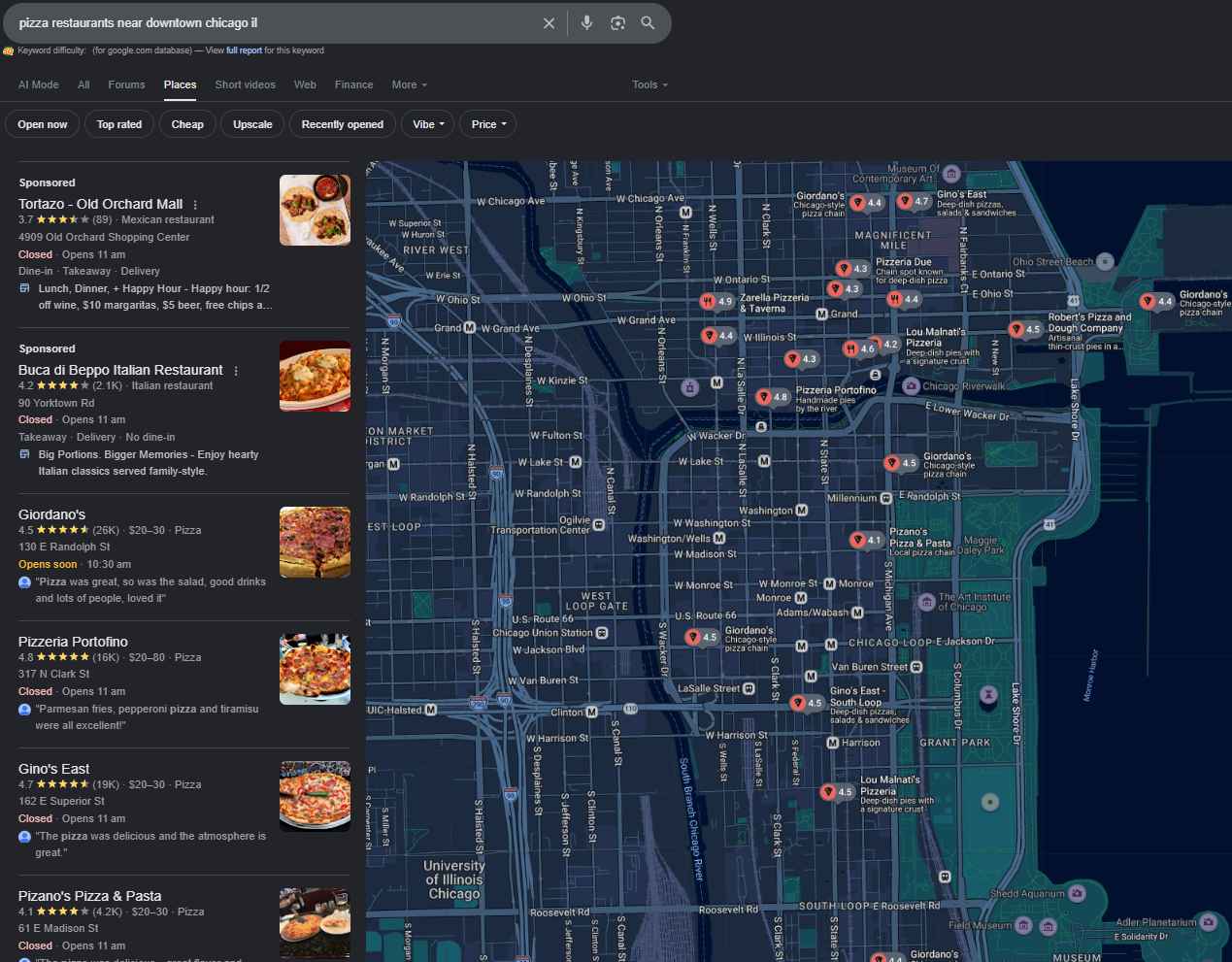Open the full report keyword link
This screenshot has height=962, width=1232.
(245, 50)
